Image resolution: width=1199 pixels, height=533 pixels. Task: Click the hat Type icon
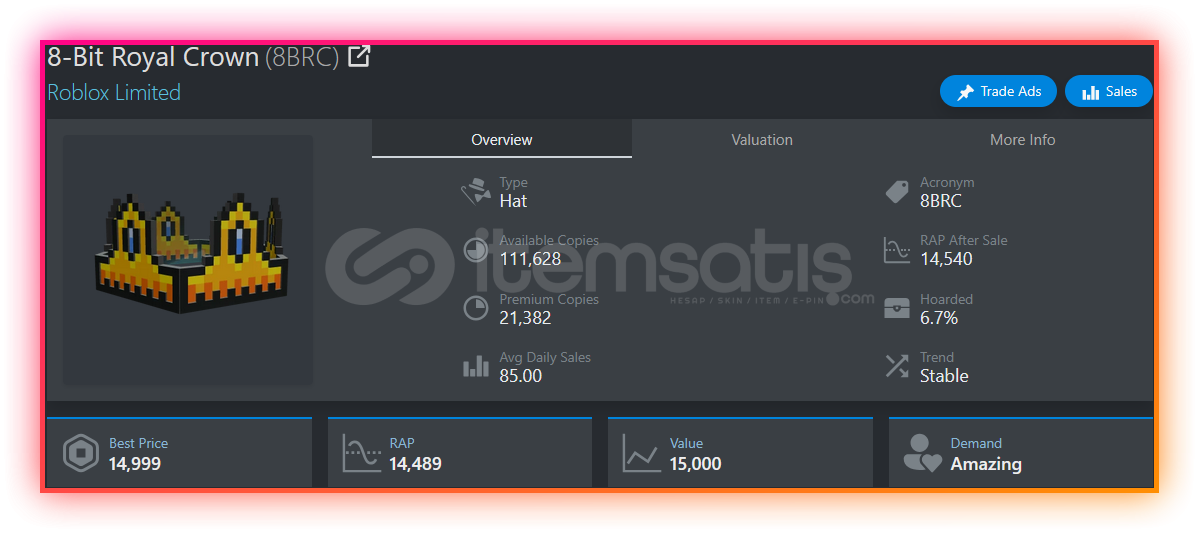coord(476,191)
